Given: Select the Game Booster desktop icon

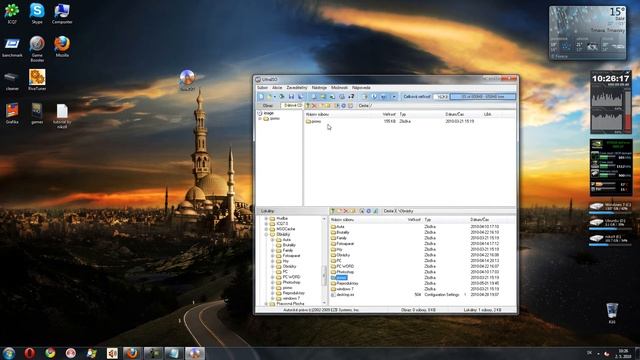Looking at the screenshot, I should [x=37, y=49].
